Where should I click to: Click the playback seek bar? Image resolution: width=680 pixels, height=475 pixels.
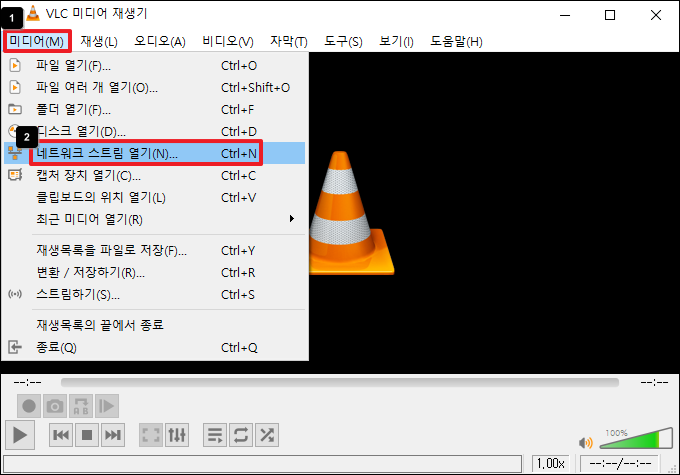[340, 382]
